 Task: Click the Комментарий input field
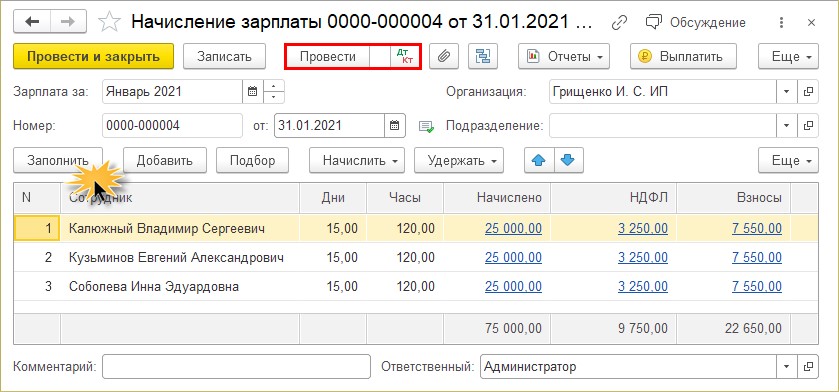pyautogui.click(x=236, y=367)
